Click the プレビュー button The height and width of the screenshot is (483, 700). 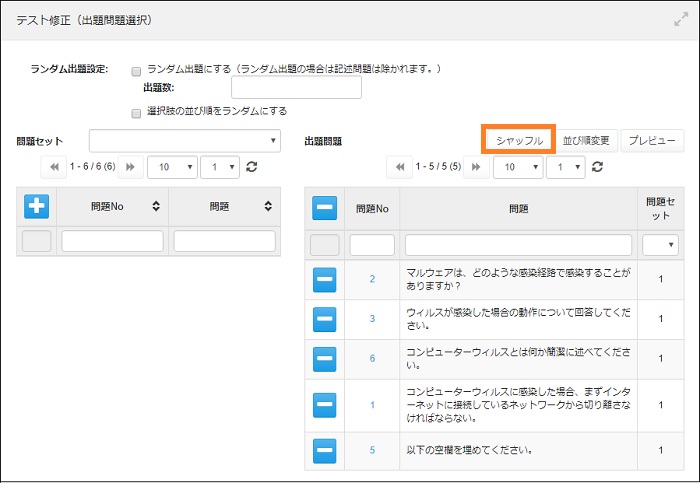tap(654, 140)
